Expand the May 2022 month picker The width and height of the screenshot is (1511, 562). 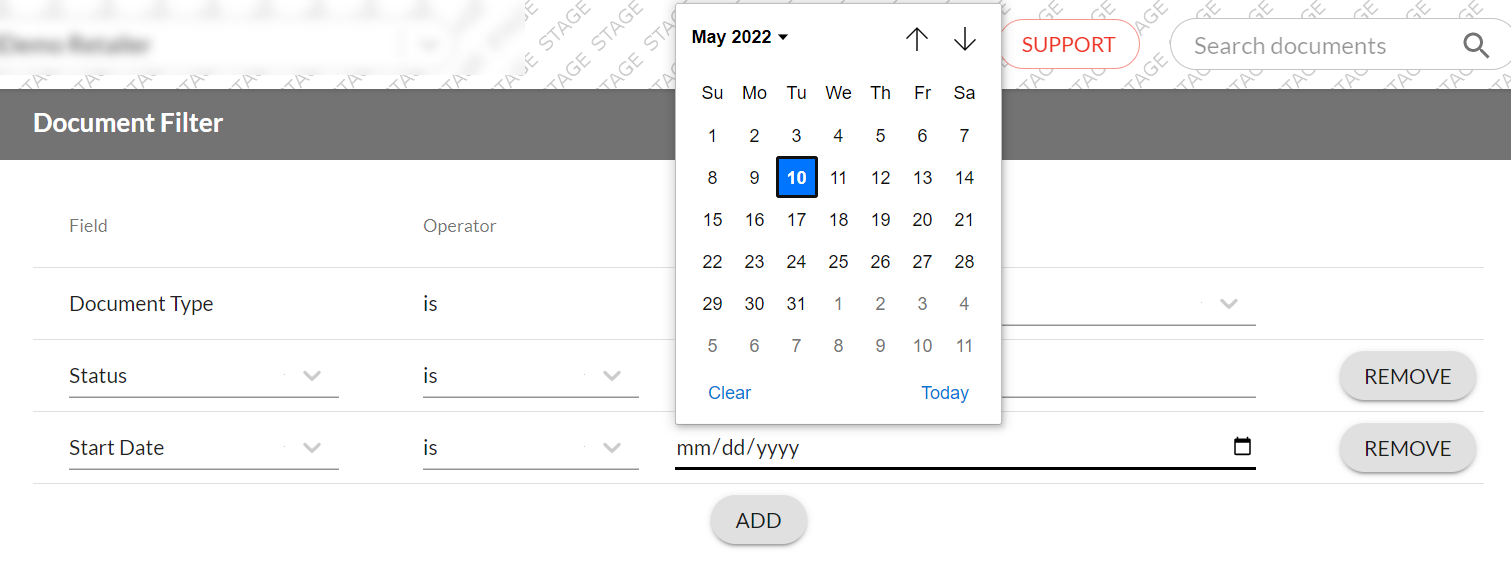(x=740, y=38)
